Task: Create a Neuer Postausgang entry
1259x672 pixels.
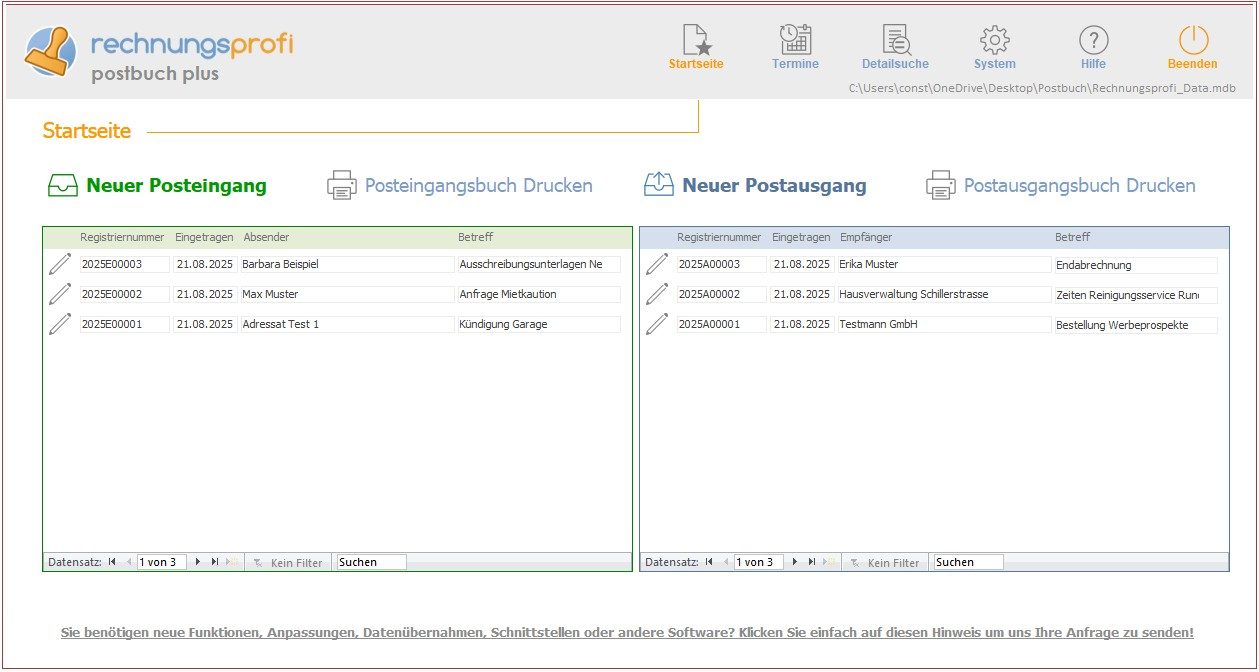Action: point(774,185)
